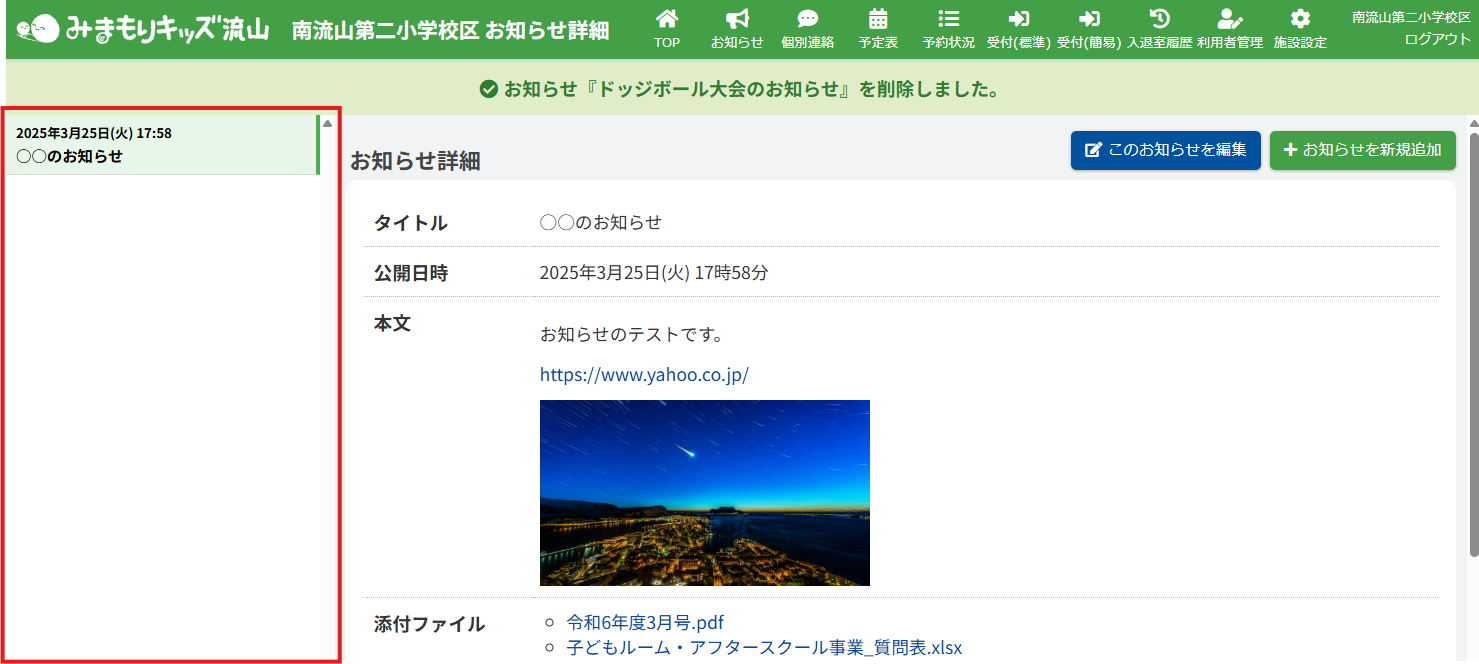Open 予約状況 list icon
This screenshot has height=664, width=1479.
[x=948, y=20]
